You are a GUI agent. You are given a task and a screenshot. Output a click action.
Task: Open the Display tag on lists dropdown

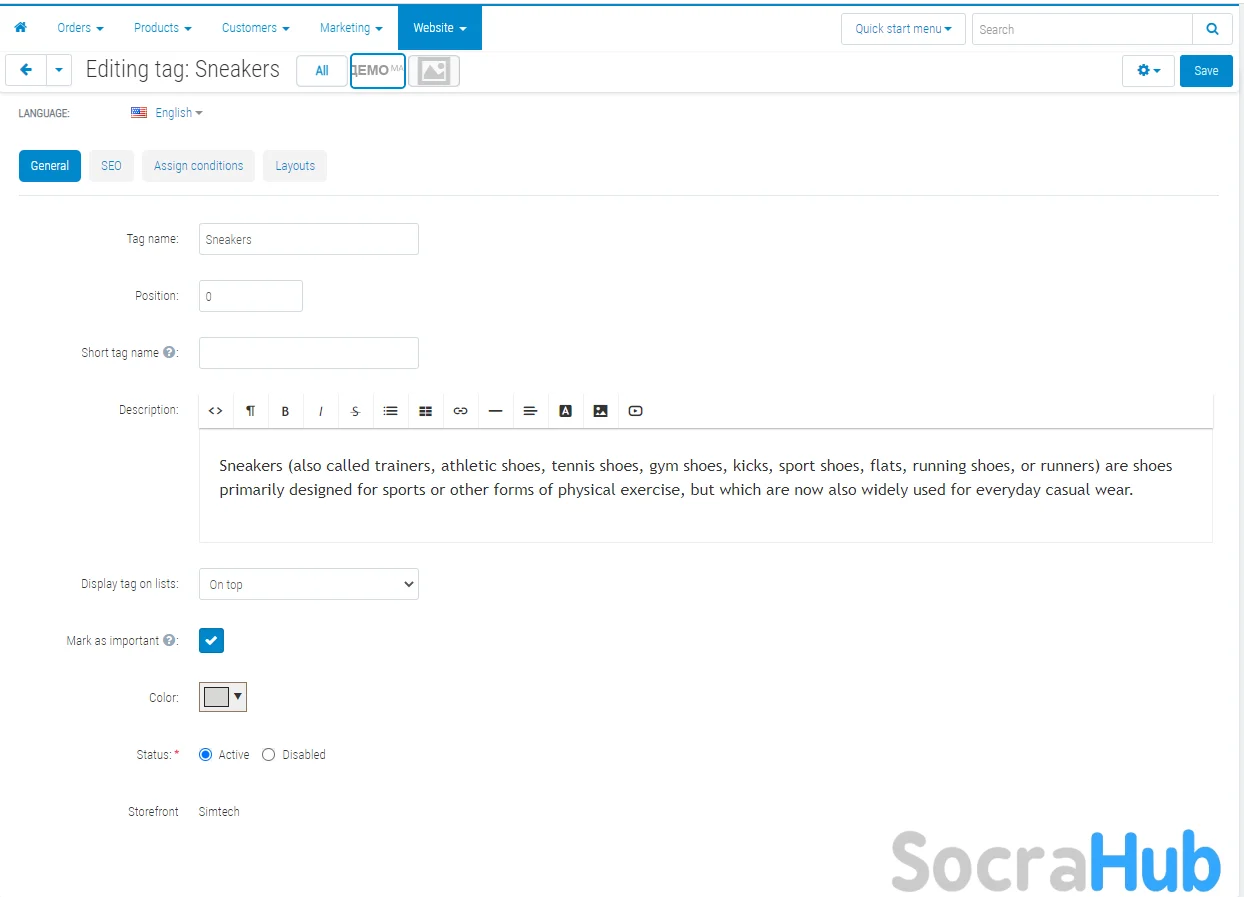[x=308, y=585]
